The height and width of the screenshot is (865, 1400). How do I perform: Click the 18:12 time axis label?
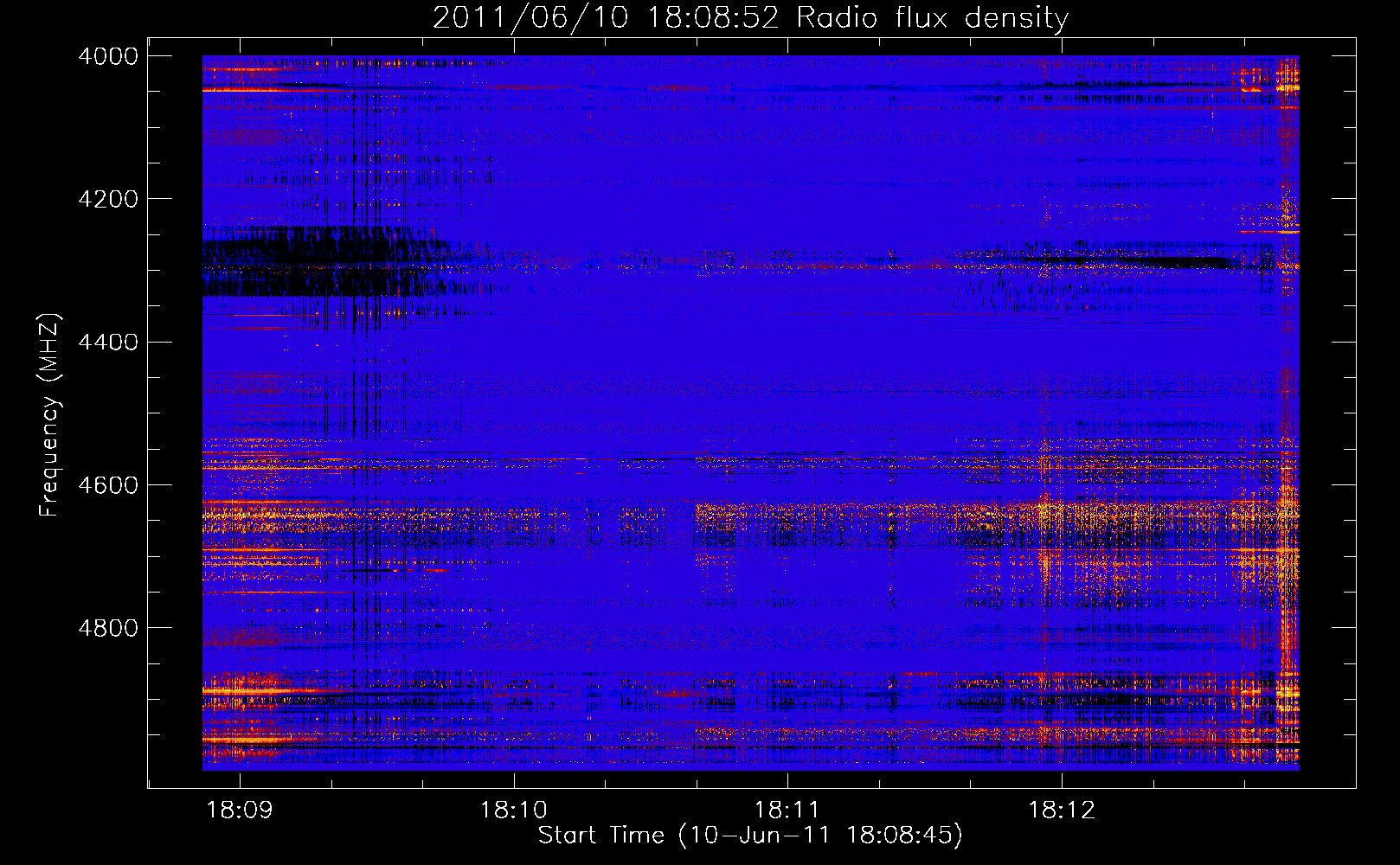point(1062,810)
